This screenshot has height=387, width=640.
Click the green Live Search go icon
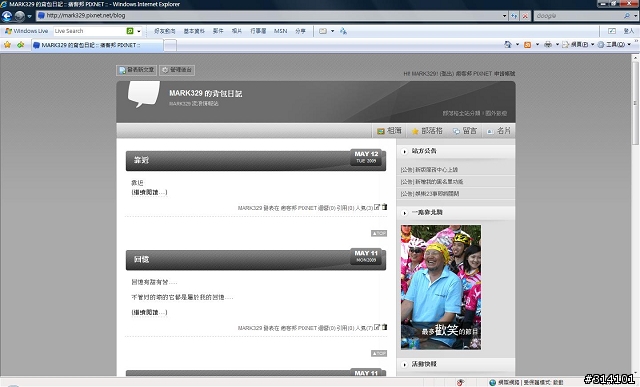coord(130,31)
